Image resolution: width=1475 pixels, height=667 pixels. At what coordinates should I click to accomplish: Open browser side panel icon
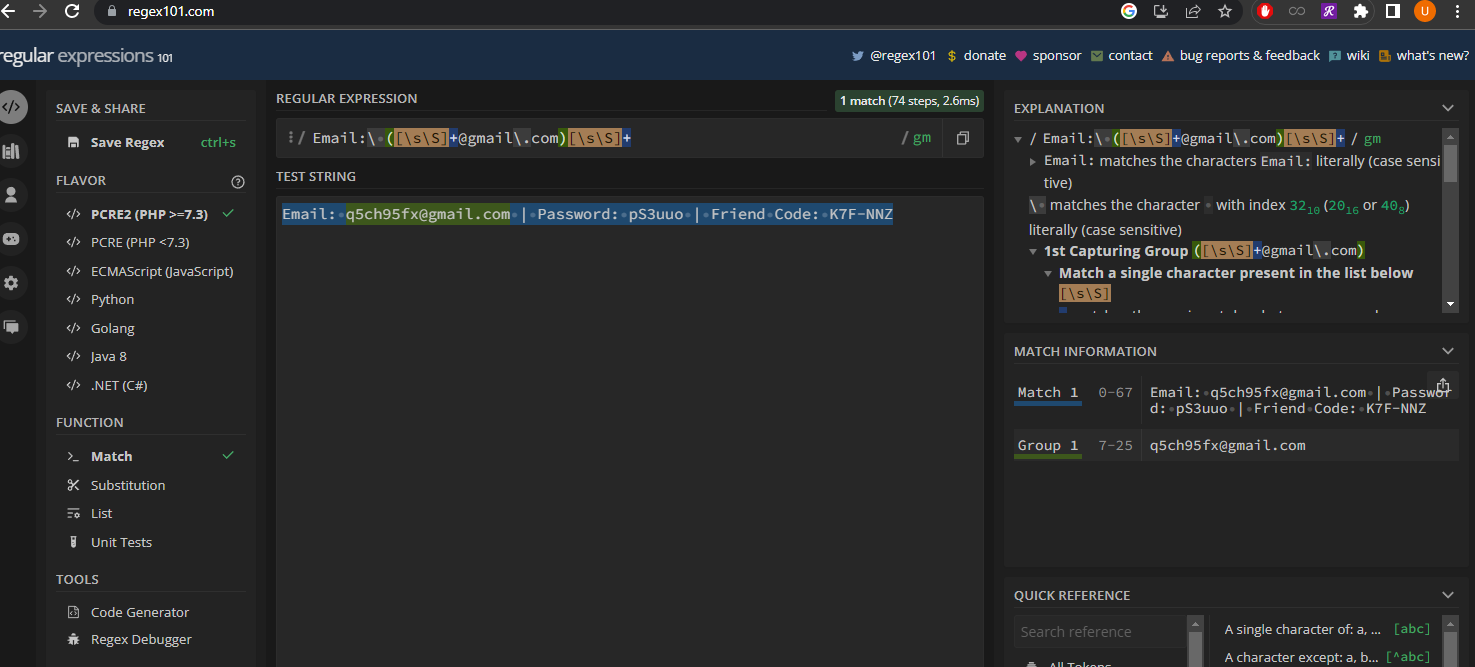pyautogui.click(x=1392, y=11)
